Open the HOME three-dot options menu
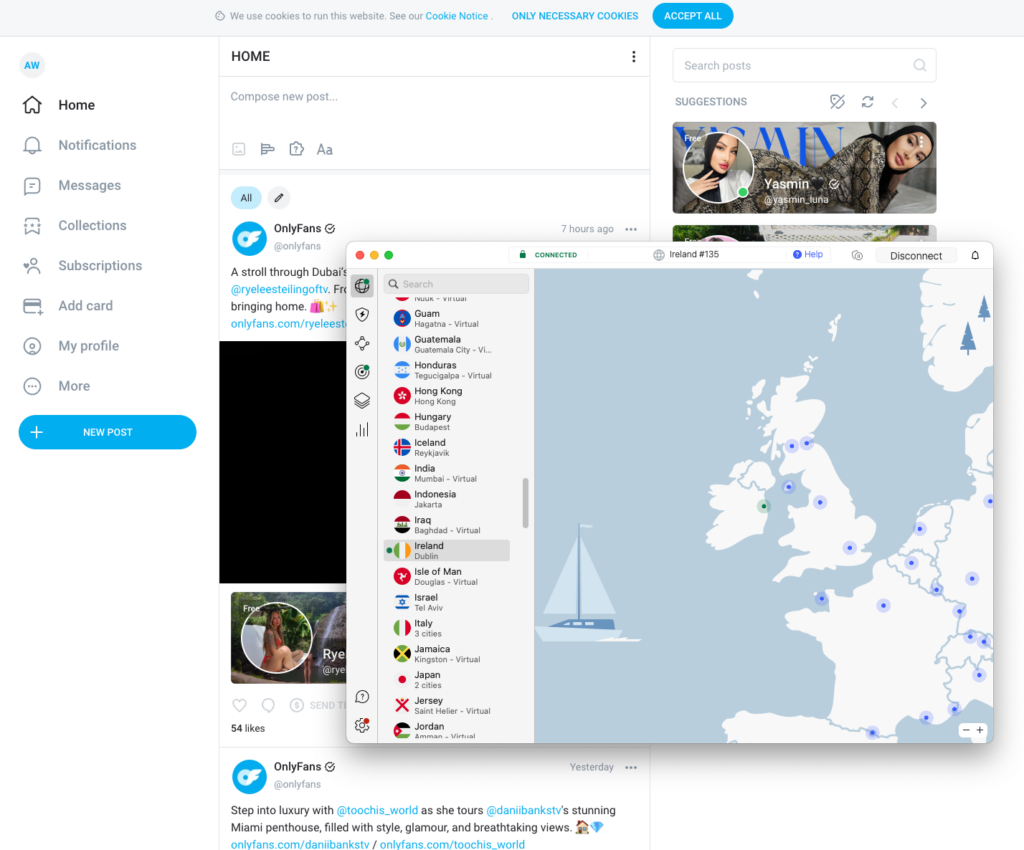This screenshot has height=850, width=1024. [x=633, y=57]
